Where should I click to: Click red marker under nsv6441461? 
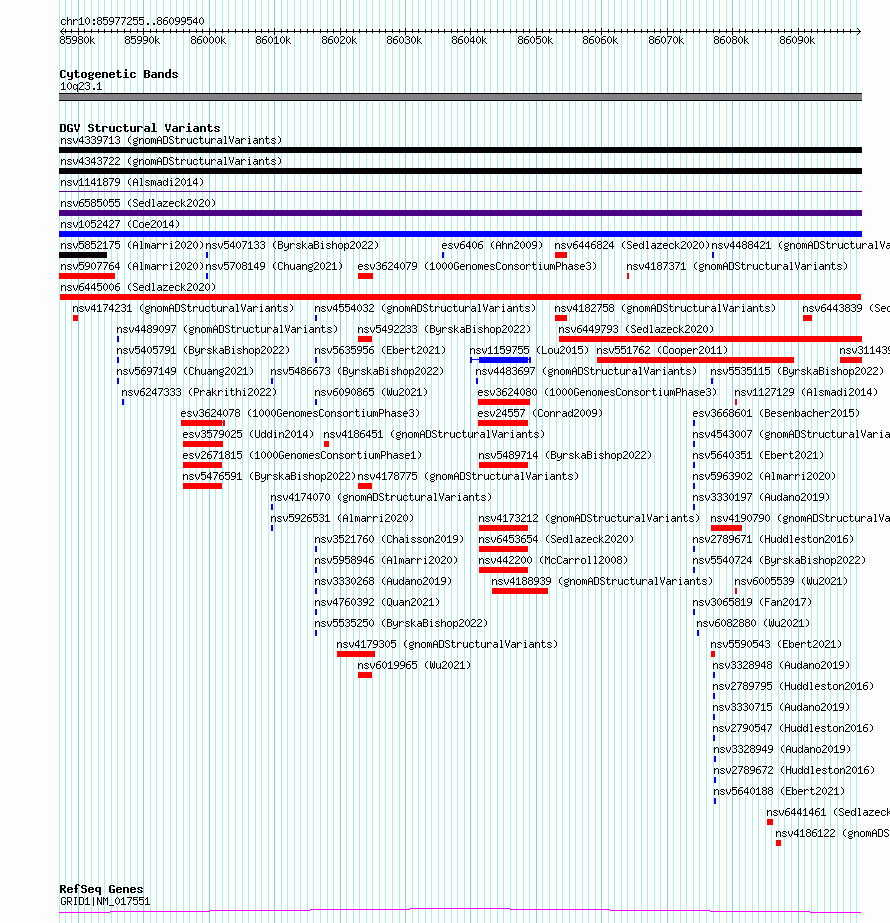(x=770, y=822)
